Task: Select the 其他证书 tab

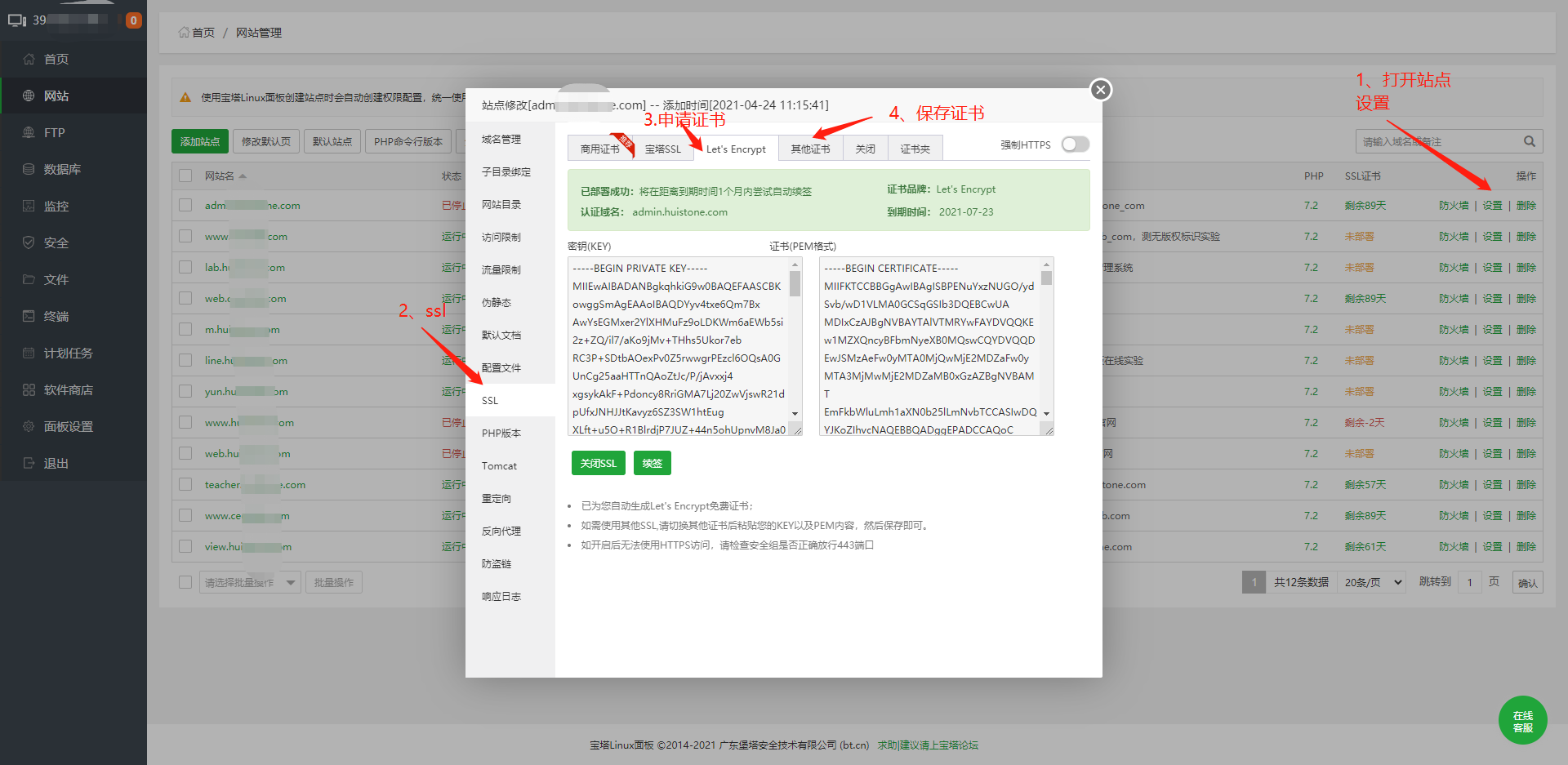Action: pyautogui.click(x=810, y=148)
